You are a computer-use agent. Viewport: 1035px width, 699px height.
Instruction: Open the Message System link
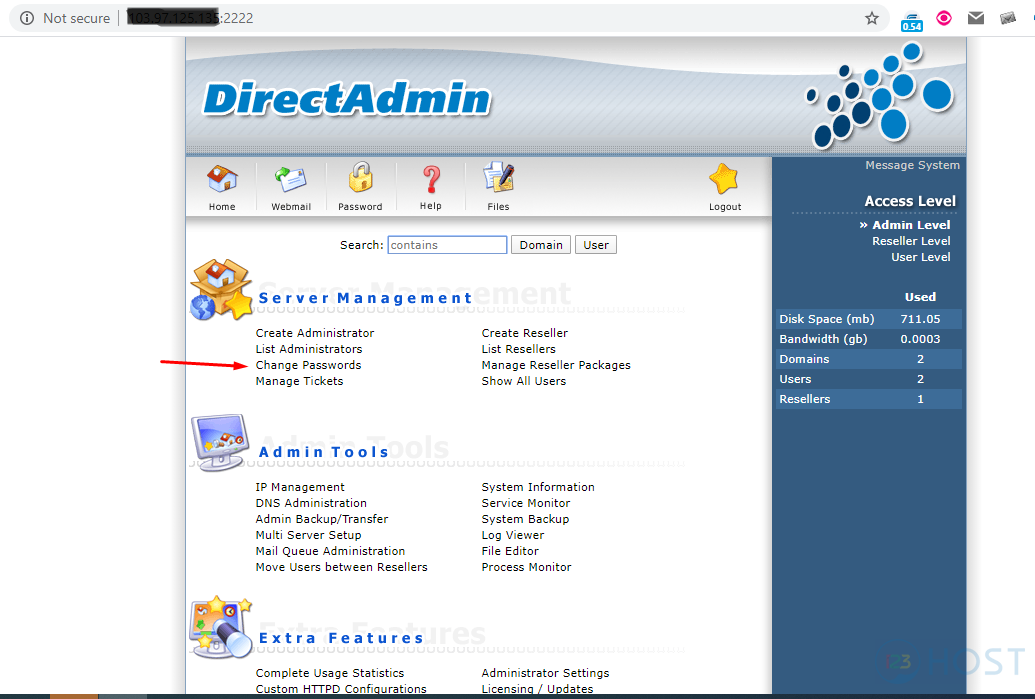pos(912,165)
